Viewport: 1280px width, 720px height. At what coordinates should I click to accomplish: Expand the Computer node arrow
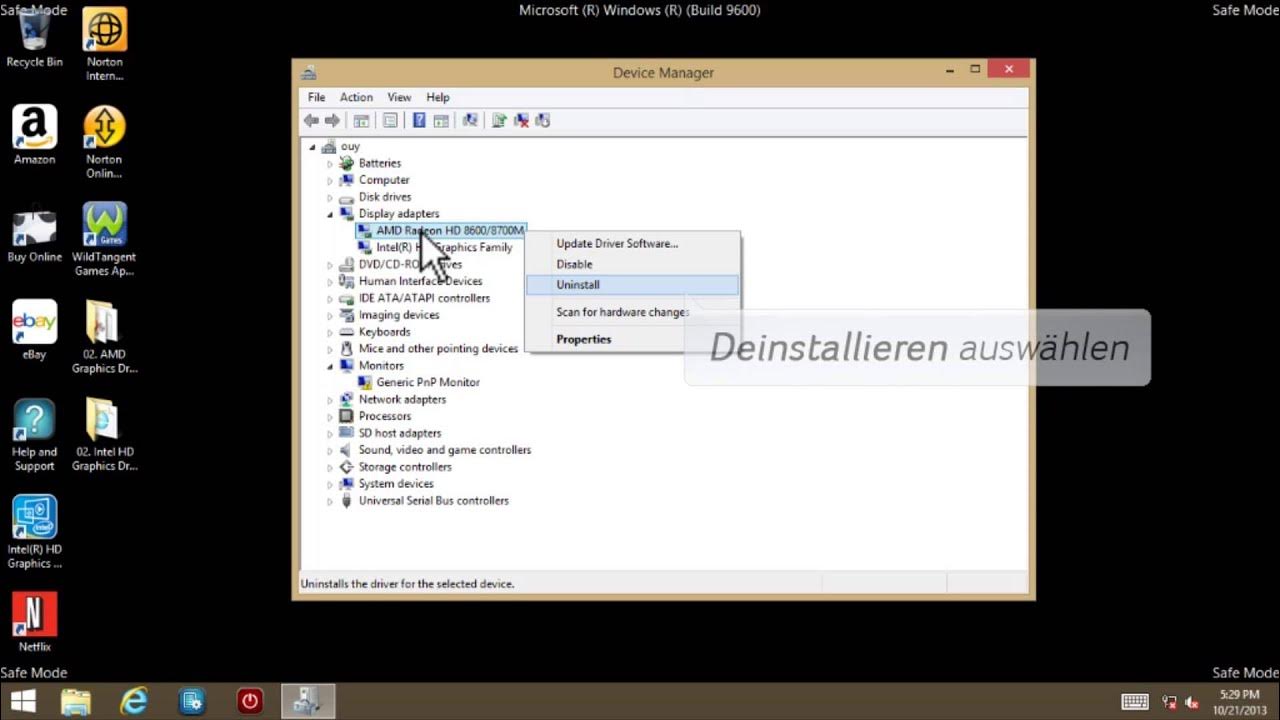pyautogui.click(x=330, y=180)
